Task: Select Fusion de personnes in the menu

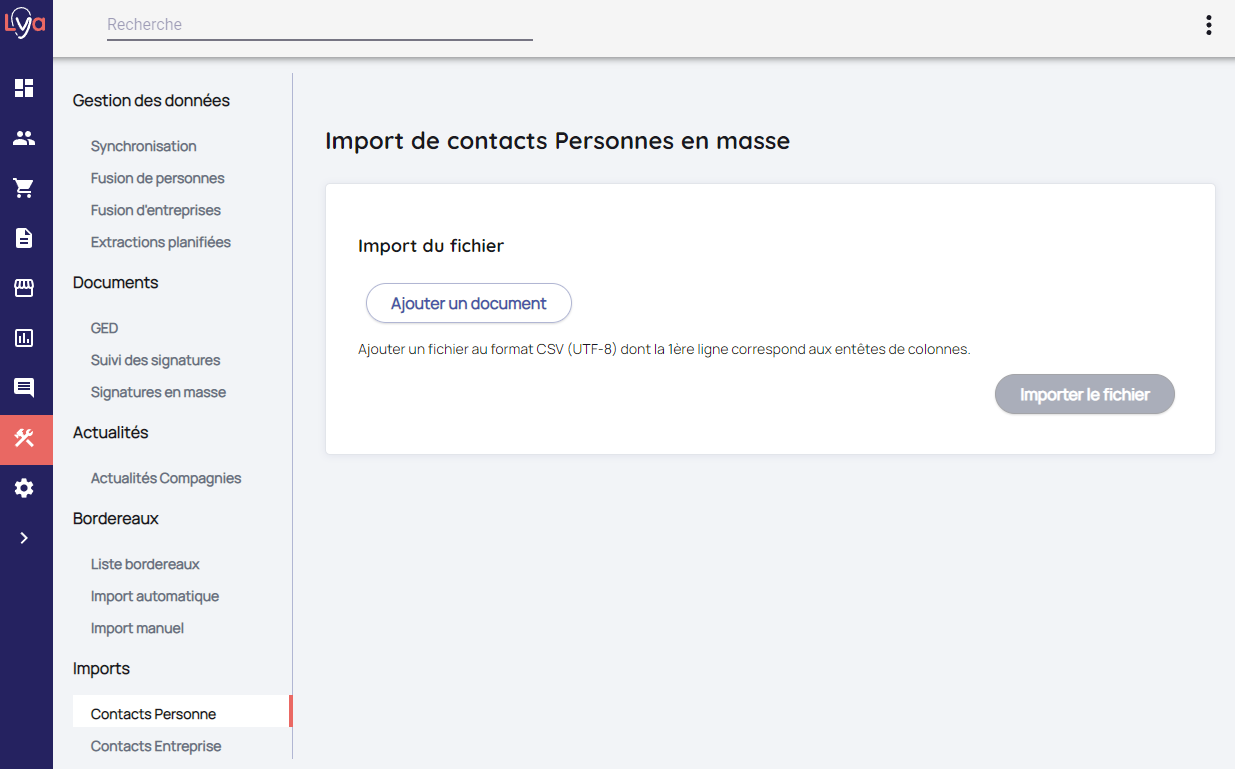Action: point(157,178)
